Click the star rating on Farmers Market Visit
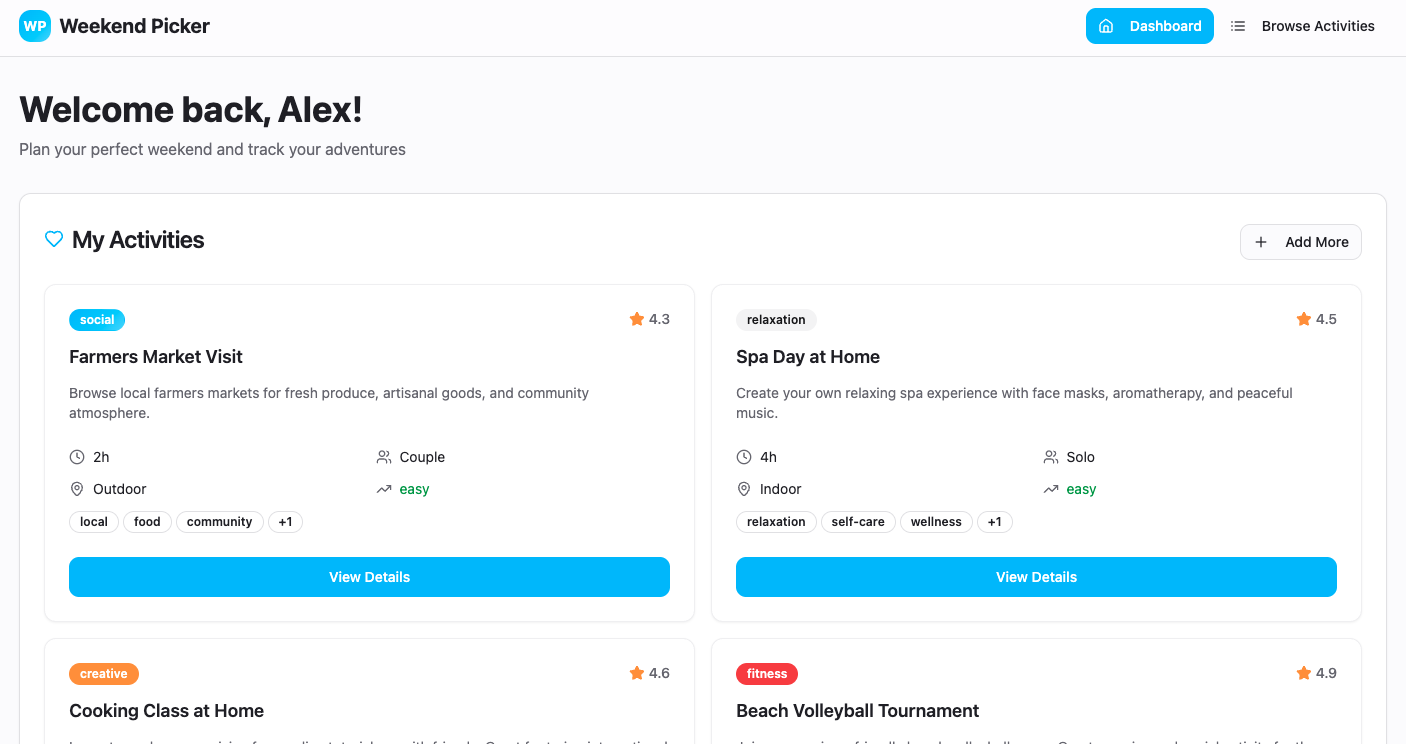 click(x=649, y=319)
